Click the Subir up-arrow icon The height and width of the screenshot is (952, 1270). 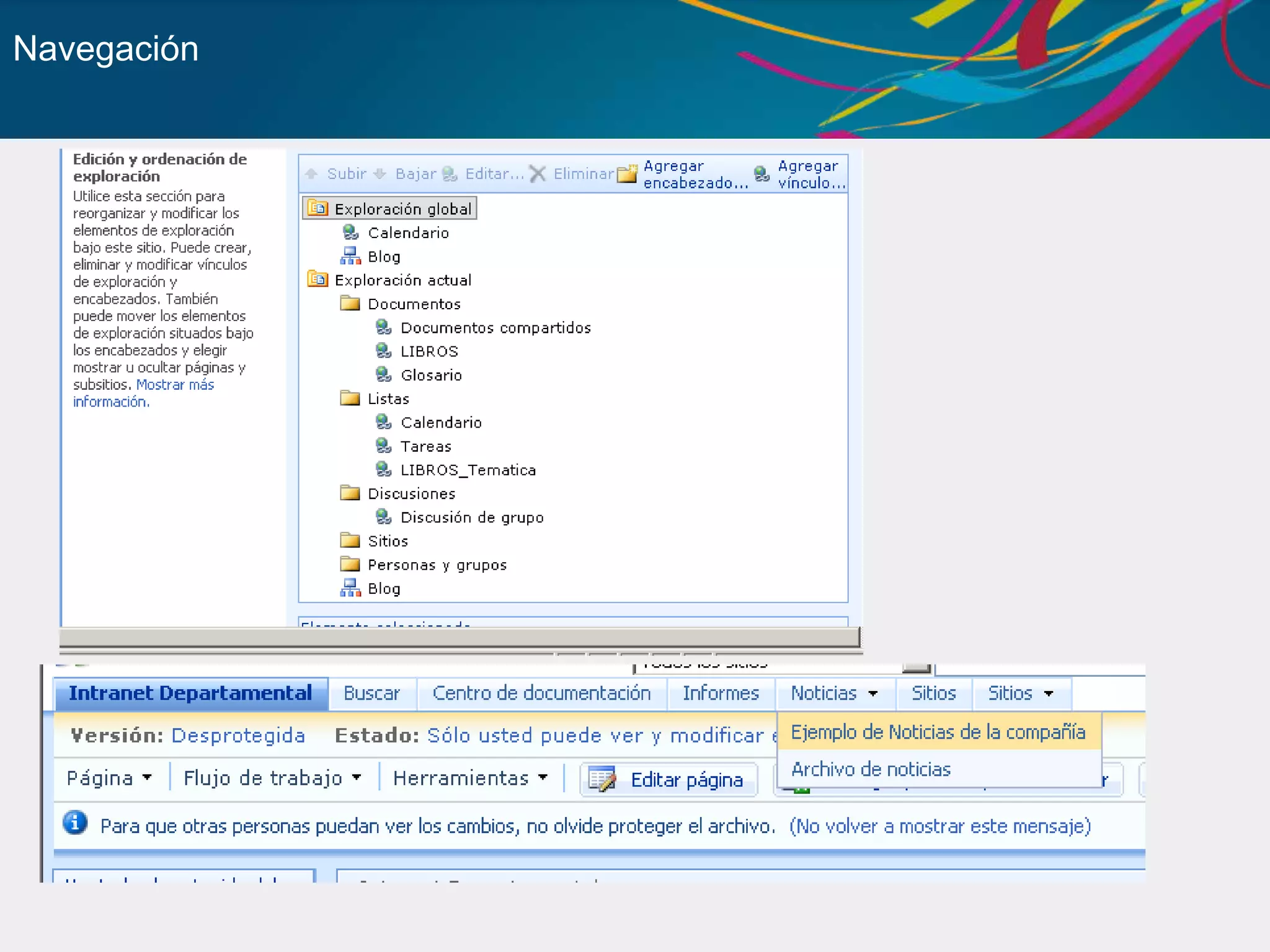[312, 174]
